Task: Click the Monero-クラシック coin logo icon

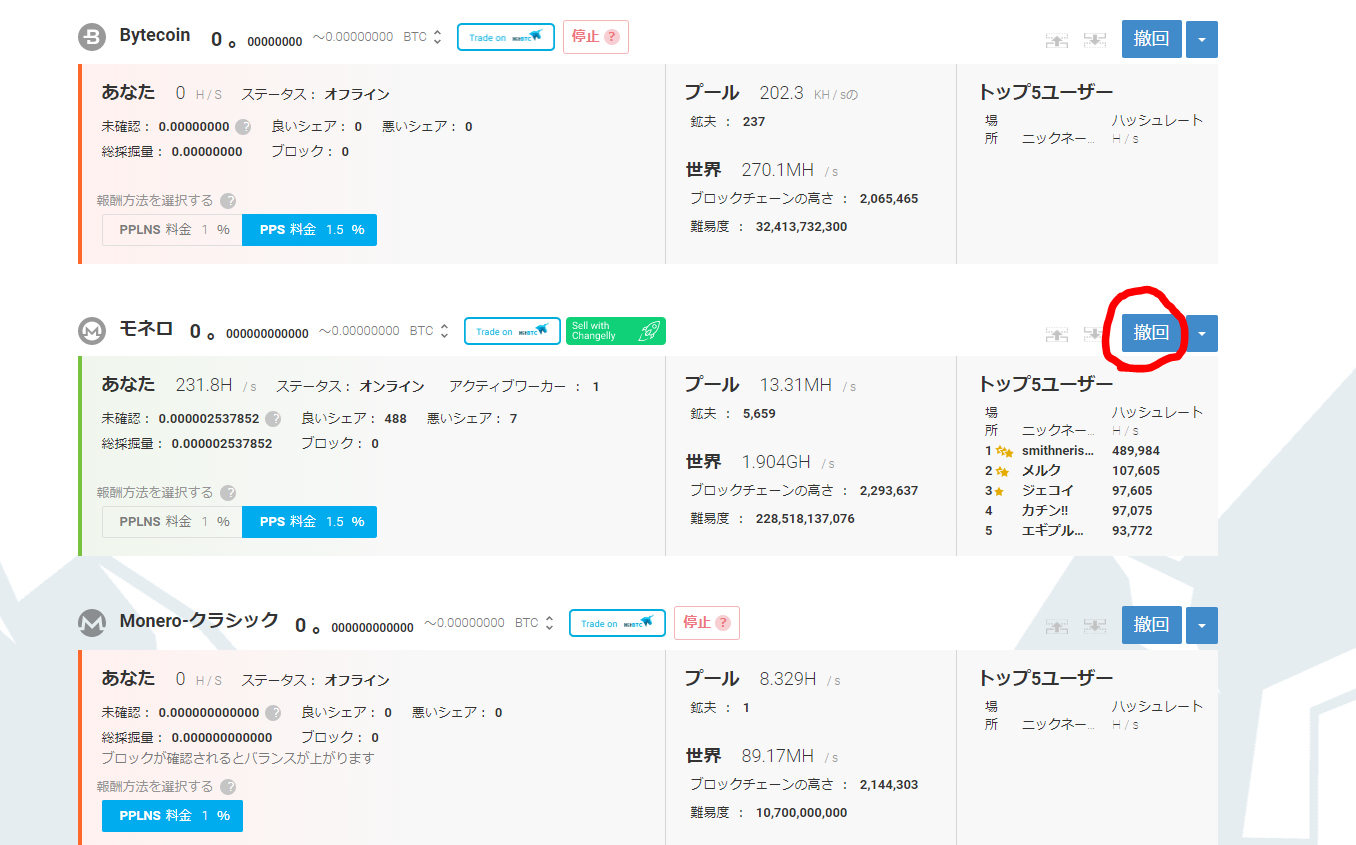Action: click(x=92, y=623)
